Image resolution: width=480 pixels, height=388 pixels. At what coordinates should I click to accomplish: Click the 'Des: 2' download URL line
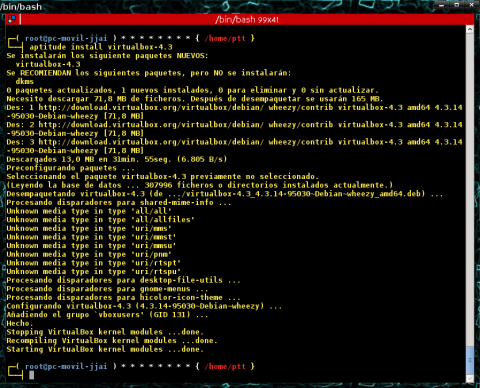234,129
